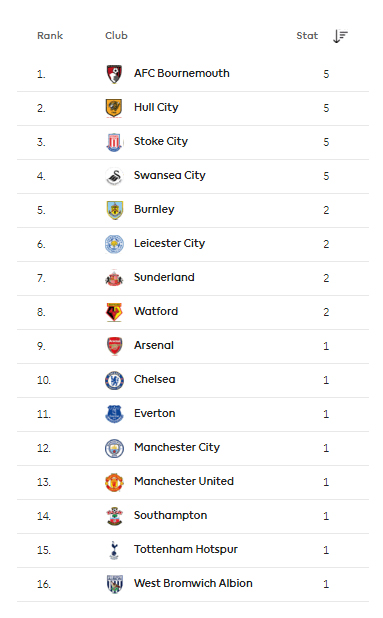Click the Stat column header

click(x=307, y=35)
